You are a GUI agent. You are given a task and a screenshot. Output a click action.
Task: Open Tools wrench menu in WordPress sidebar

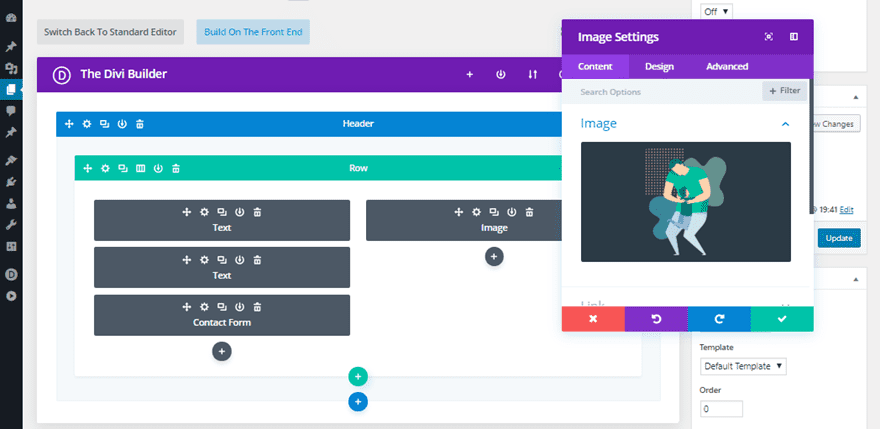(x=11, y=225)
